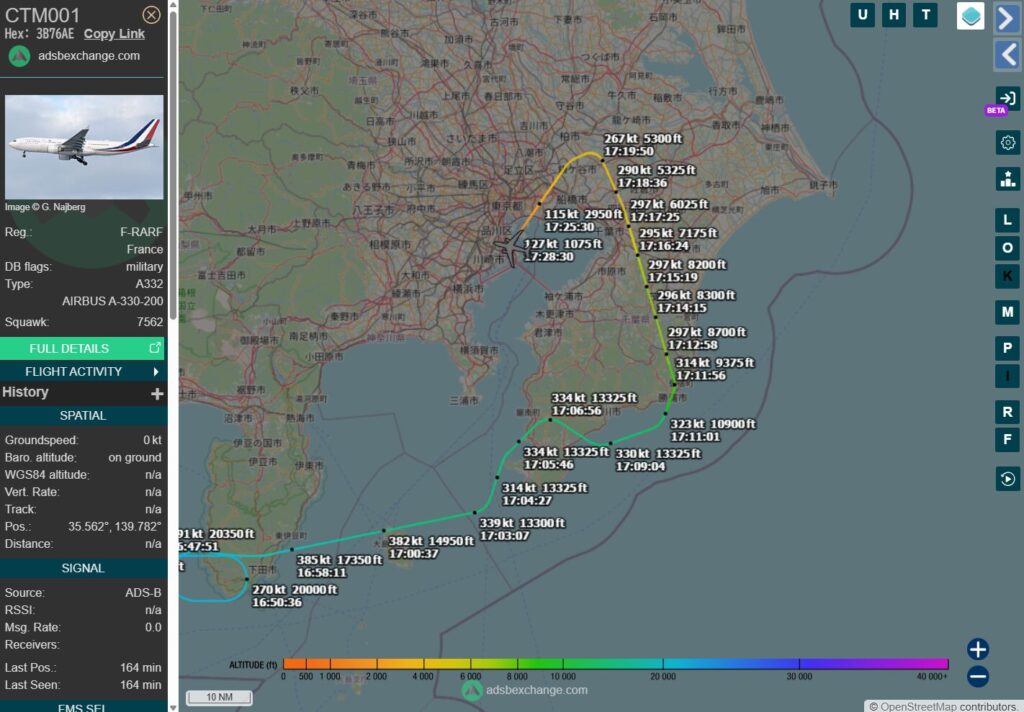The width and height of the screenshot is (1024, 712).
Task: Toggle the U button at top
Action: point(862,15)
